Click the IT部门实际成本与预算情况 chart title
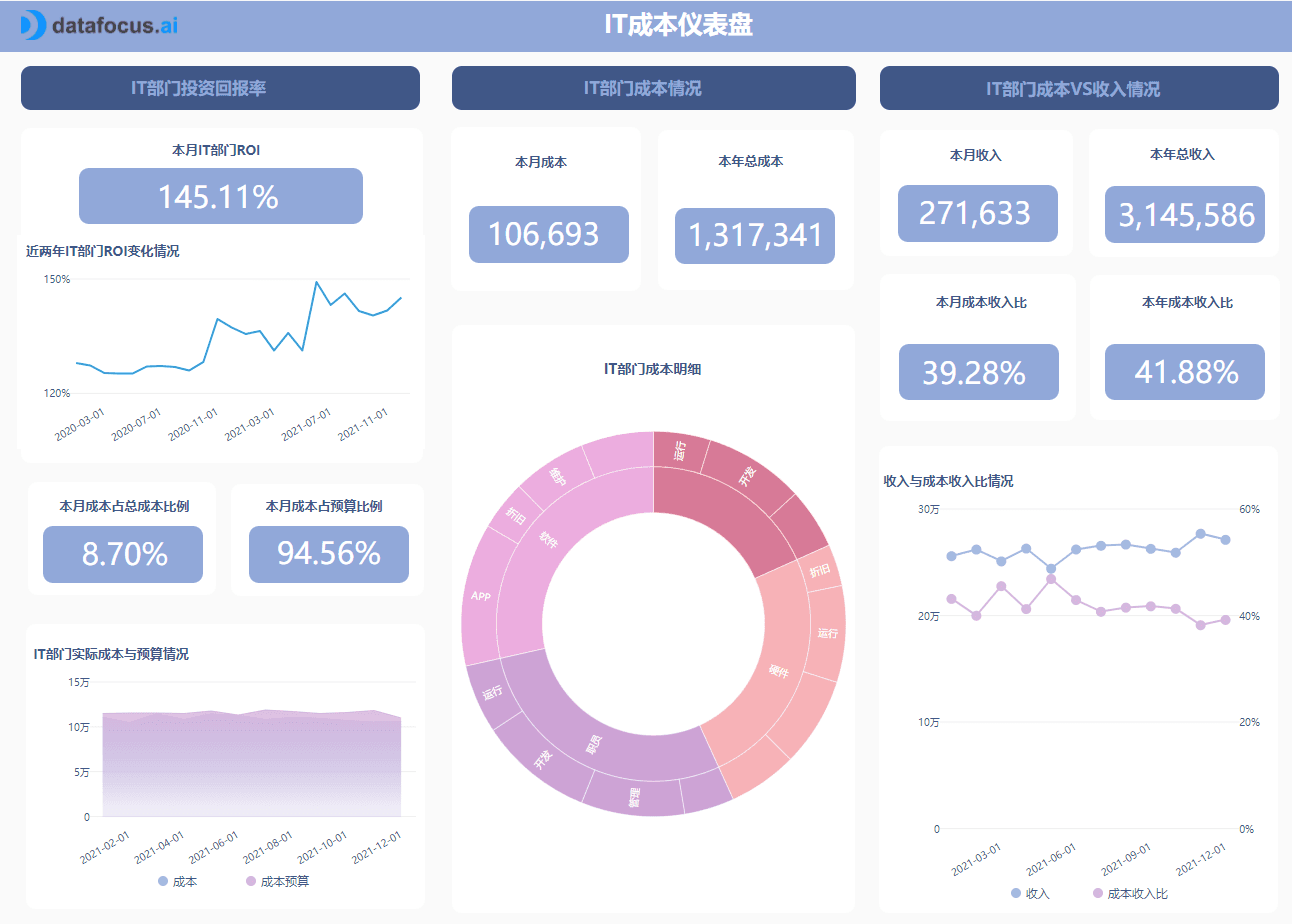Screen dimensions: 1292x924 [x=111, y=654]
